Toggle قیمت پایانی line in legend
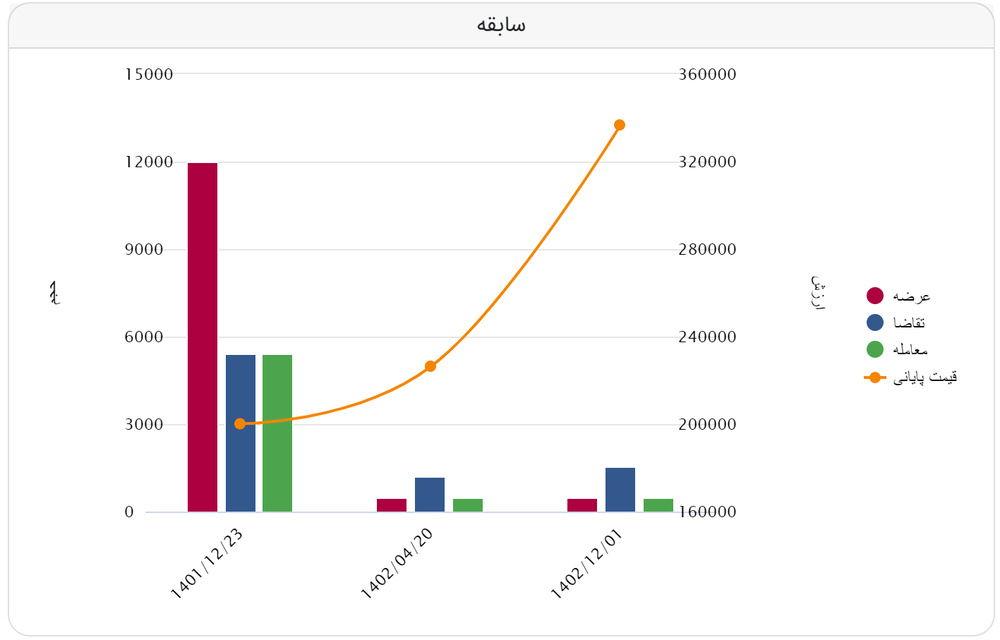Screen dimensions: 1000x640 coord(875,377)
